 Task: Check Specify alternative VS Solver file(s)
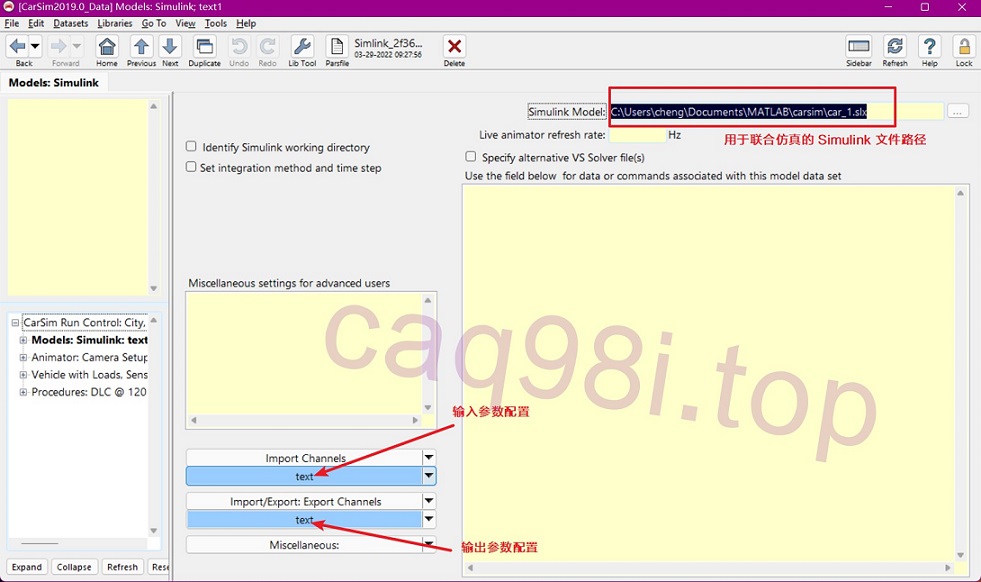pos(470,156)
